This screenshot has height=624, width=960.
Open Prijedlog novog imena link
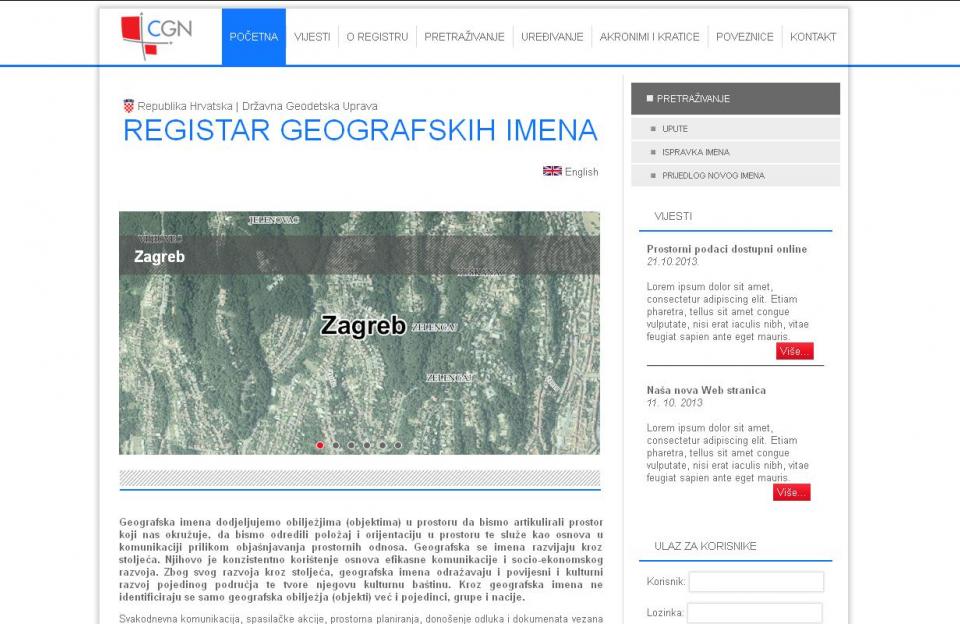(712, 175)
